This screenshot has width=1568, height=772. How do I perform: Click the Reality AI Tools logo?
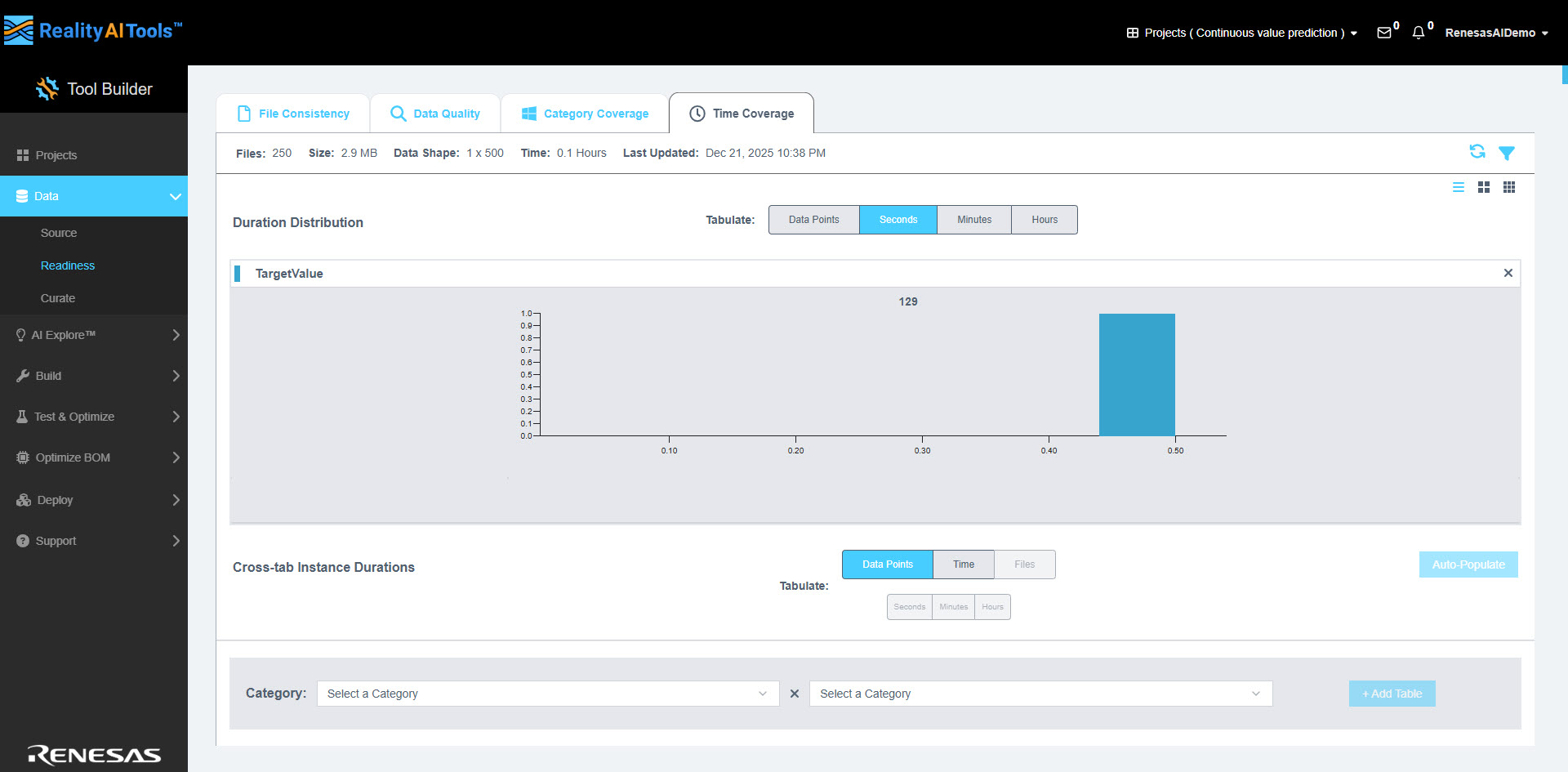[x=92, y=31]
